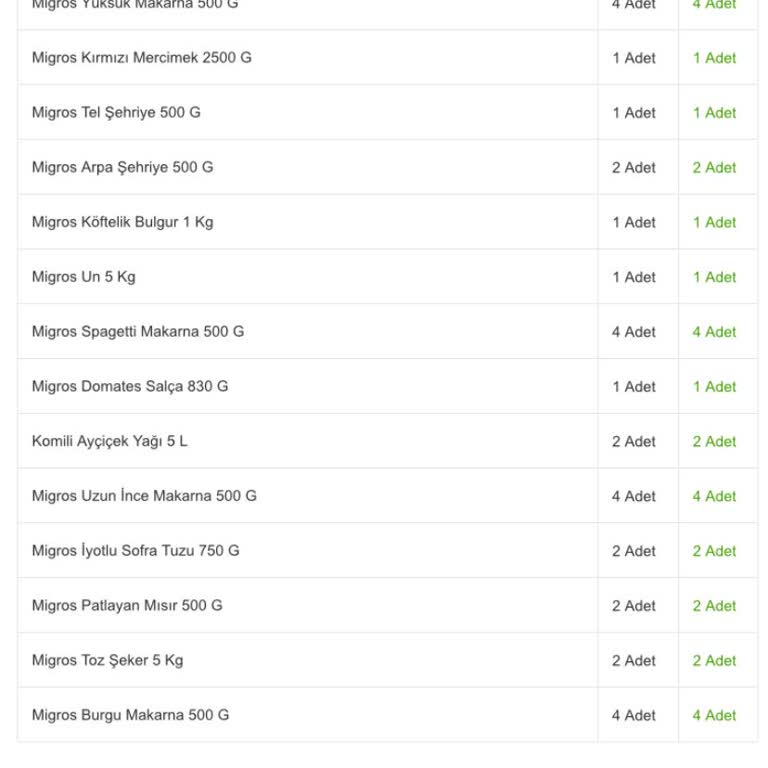Click the Migros Kırmızı Mercimek 2500 G row
The image size is (768, 768).
click(141, 58)
